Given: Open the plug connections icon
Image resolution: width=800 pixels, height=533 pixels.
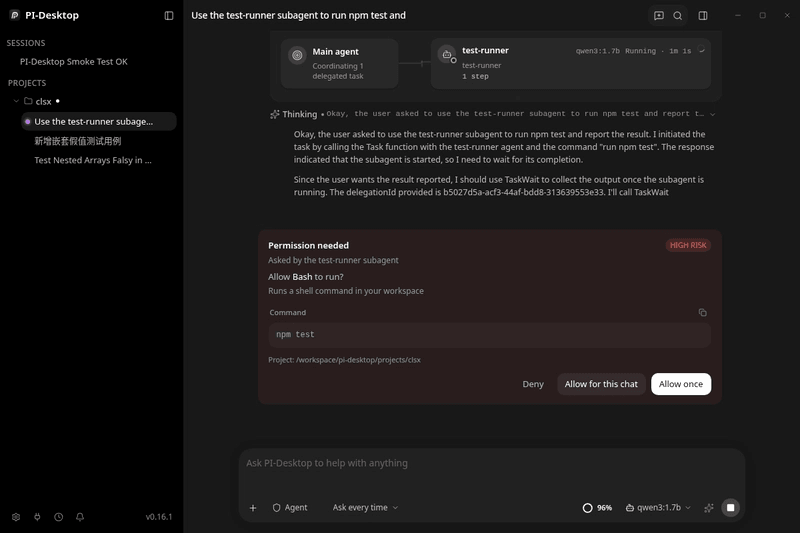Looking at the screenshot, I should [37, 517].
